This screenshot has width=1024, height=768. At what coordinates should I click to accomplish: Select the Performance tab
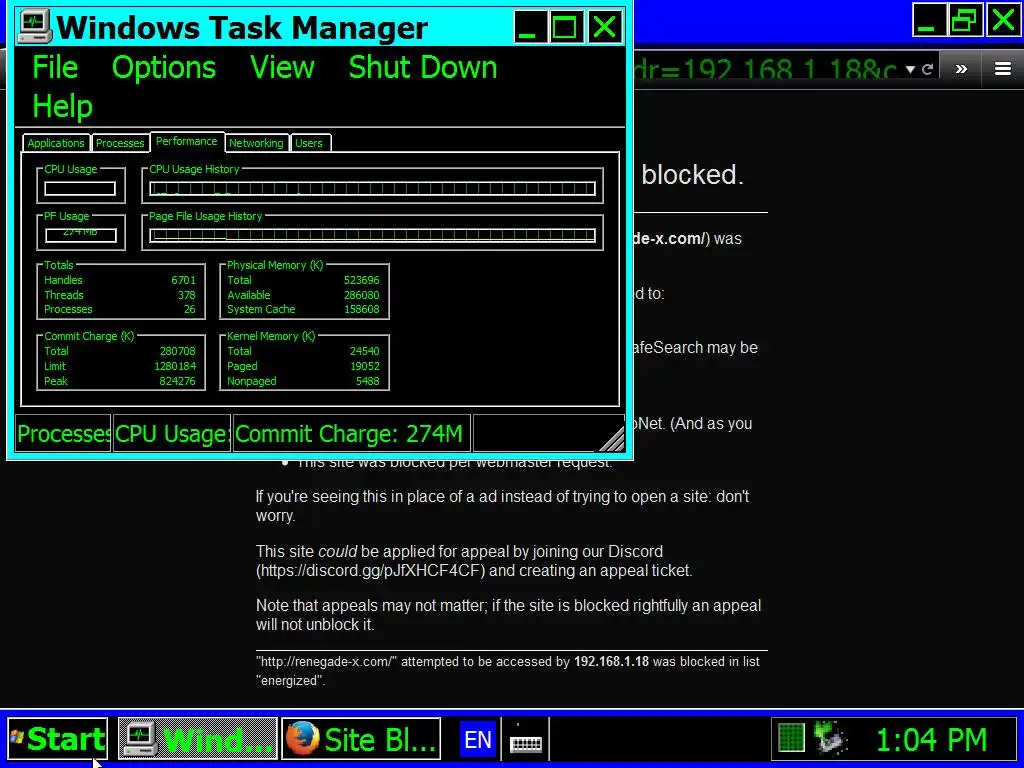click(x=187, y=142)
